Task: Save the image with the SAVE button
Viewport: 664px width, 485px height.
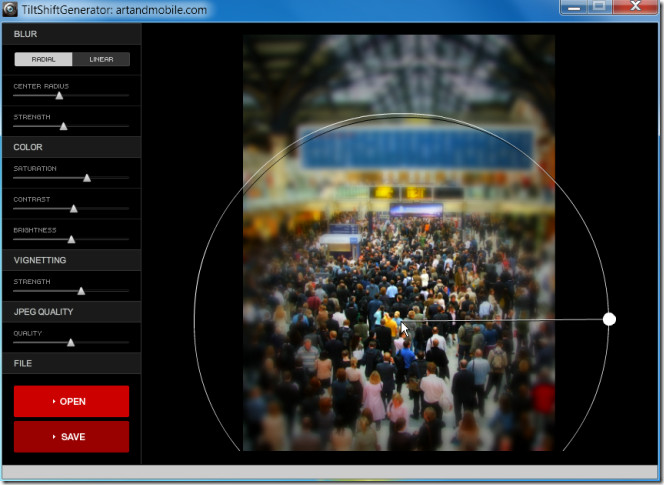Action: point(72,437)
